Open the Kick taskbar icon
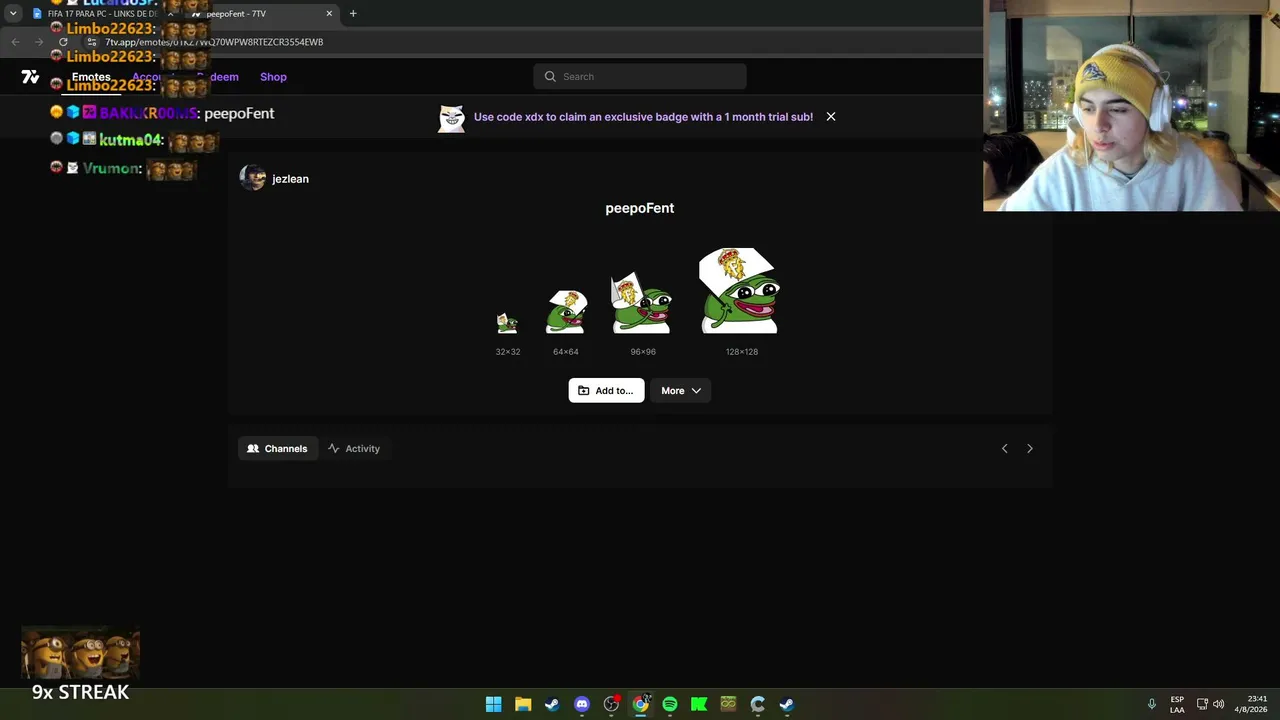 (x=699, y=704)
